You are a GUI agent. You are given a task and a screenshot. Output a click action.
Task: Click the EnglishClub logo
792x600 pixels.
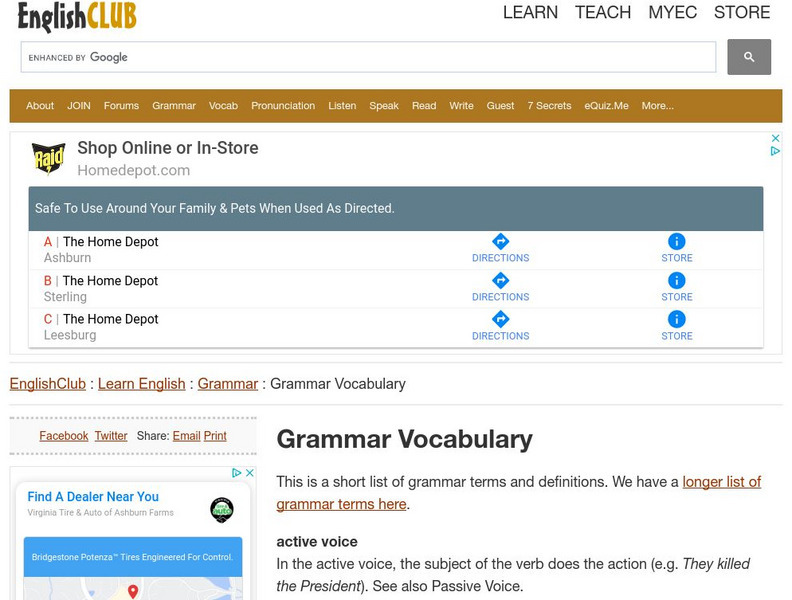tap(77, 17)
